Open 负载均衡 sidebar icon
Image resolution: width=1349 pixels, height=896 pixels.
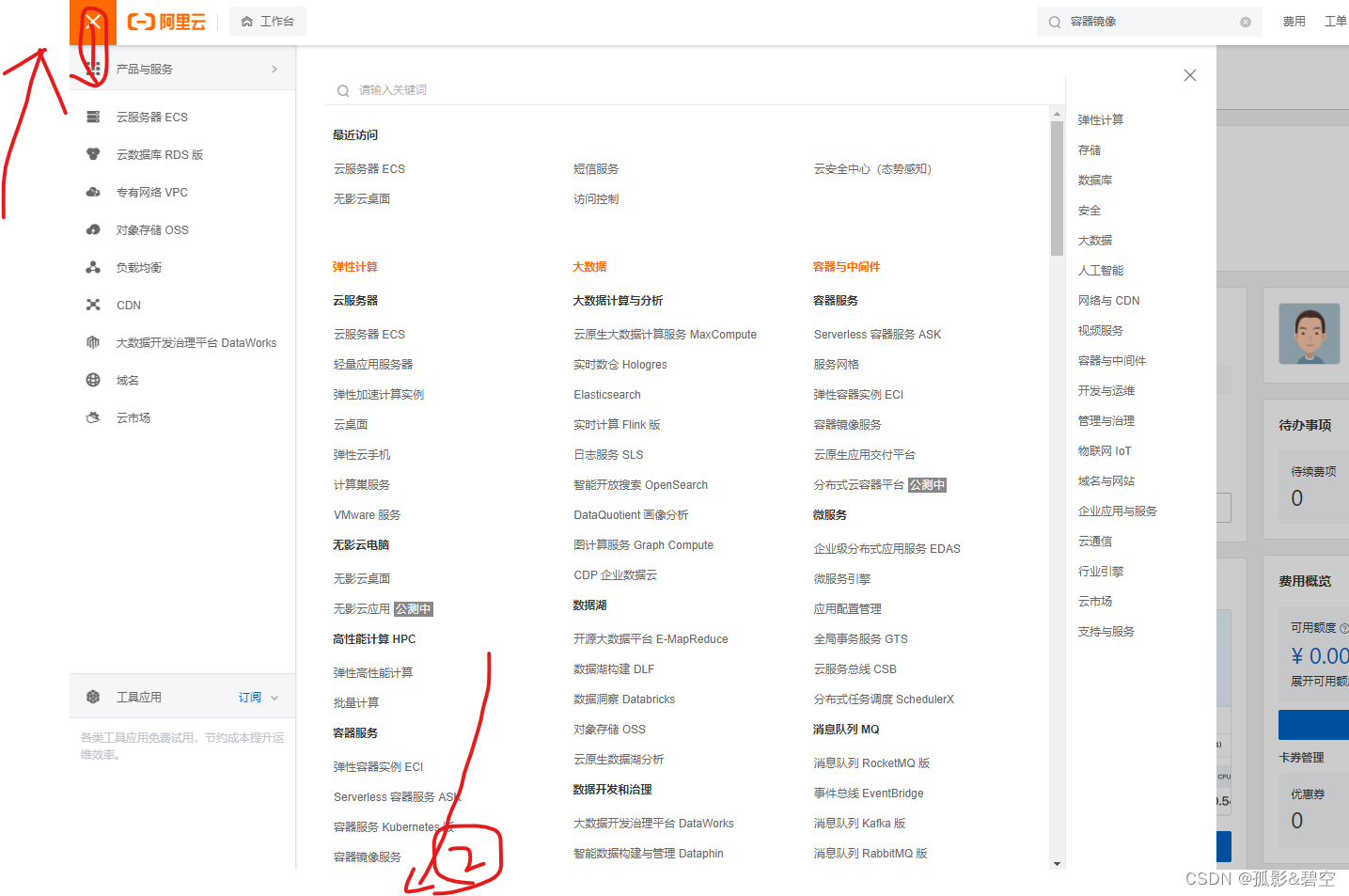tap(93, 267)
